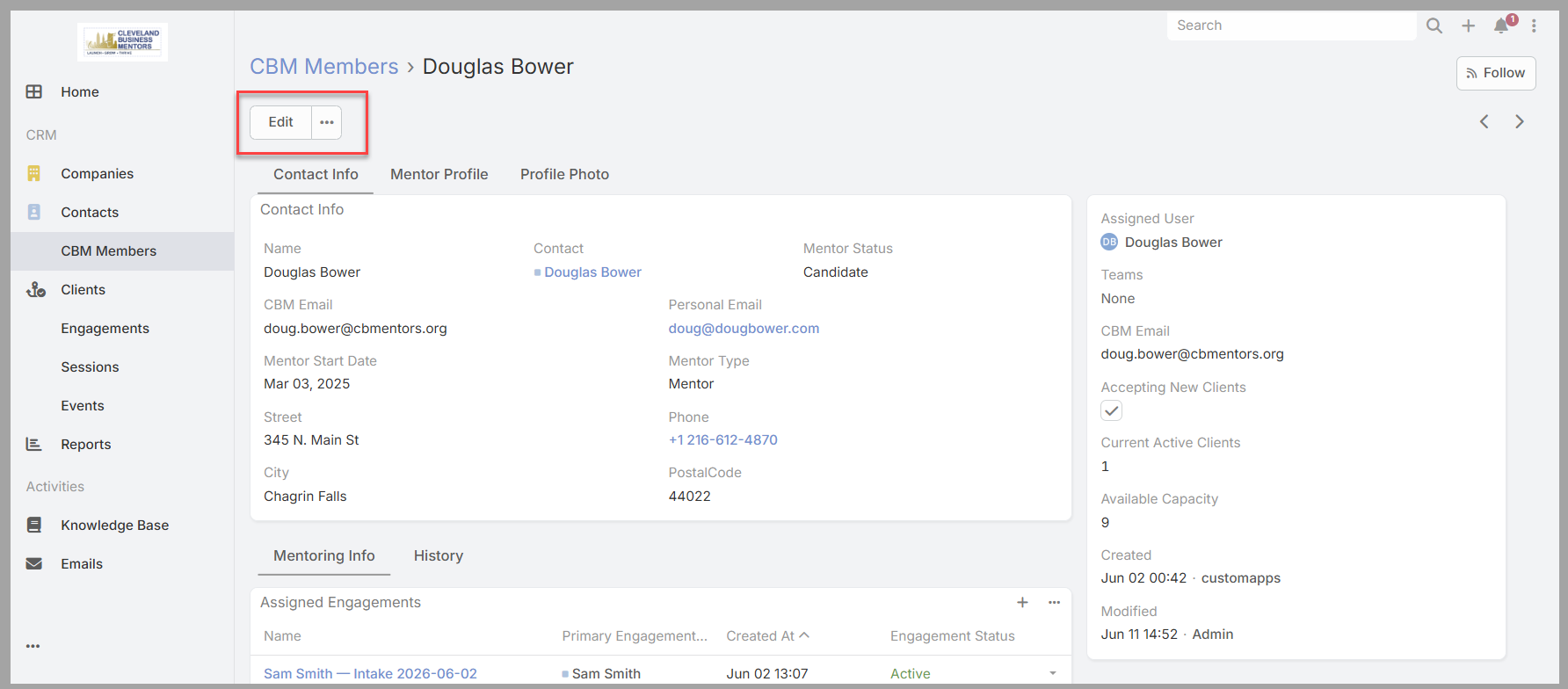Open Sessions in sidebar
Viewport: 1568px width, 689px height.
122,367
